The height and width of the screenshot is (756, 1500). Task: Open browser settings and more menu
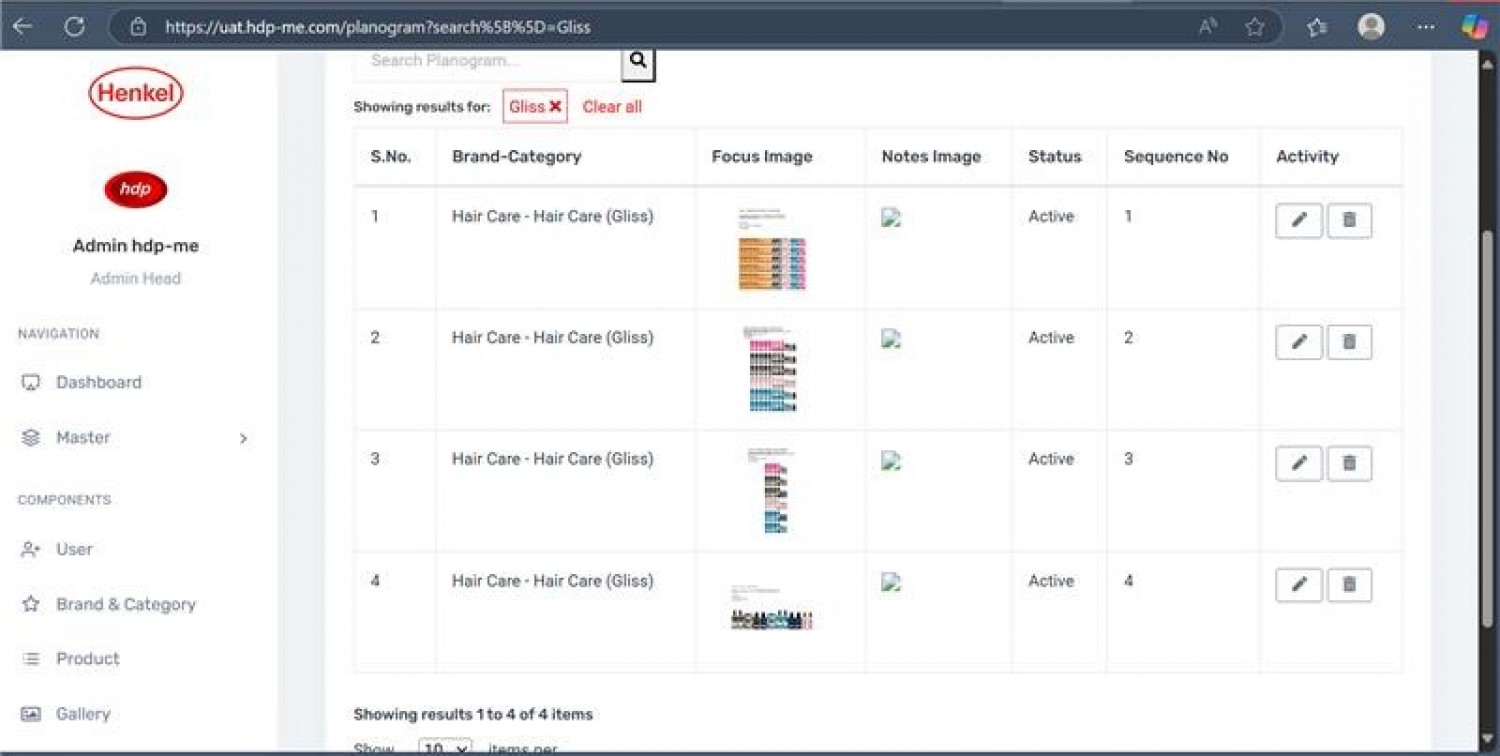click(x=1426, y=27)
